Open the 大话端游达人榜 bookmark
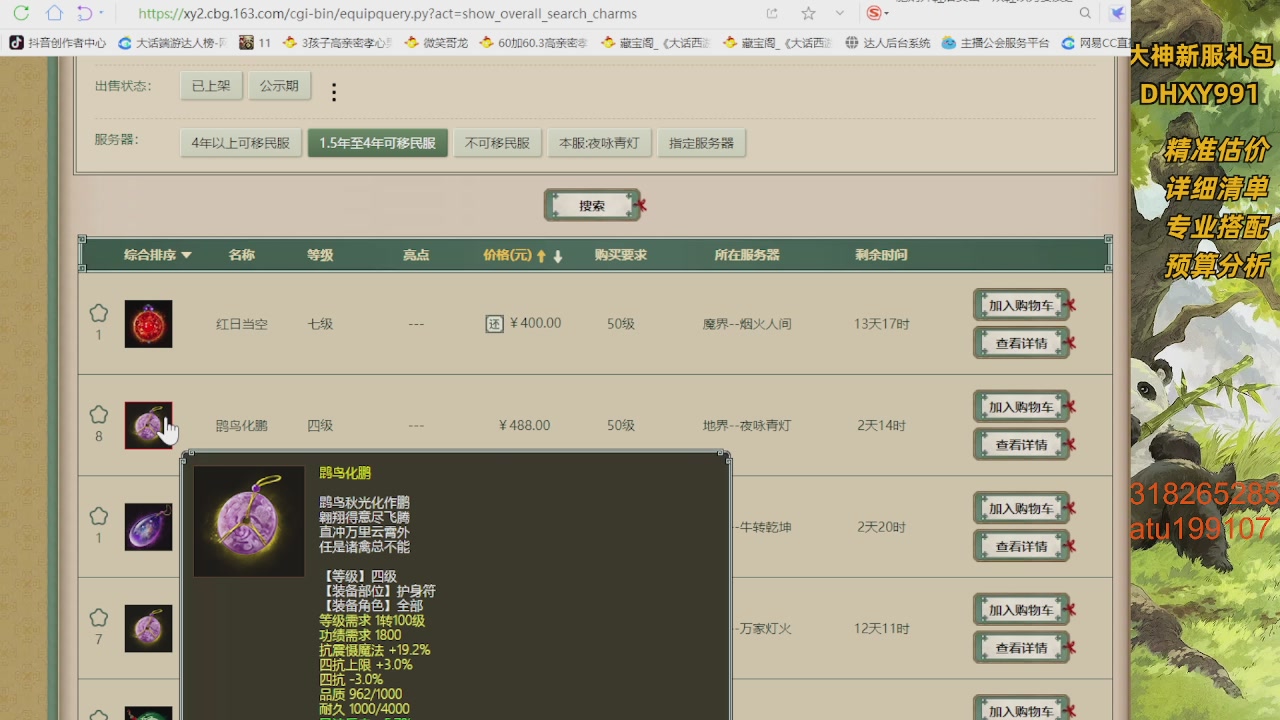The image size is (1280, 720). coord(172,43)
